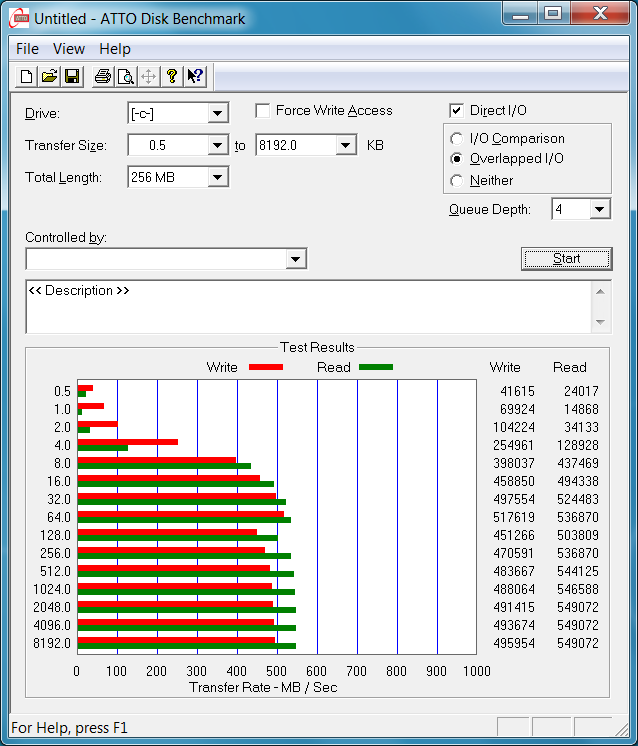
Task: Click the Print toolbar icon
Action: point(102,76)
